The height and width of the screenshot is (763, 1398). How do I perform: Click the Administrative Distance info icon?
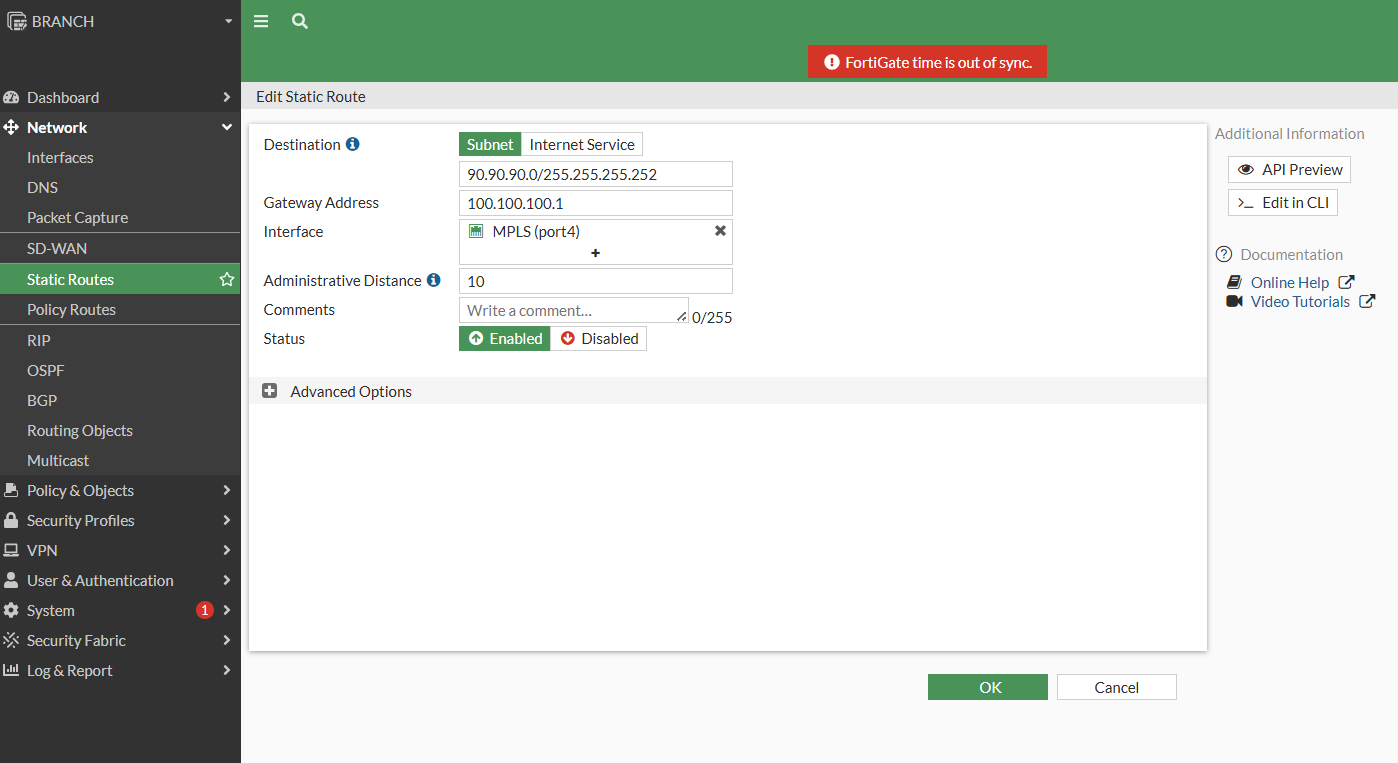433,280
